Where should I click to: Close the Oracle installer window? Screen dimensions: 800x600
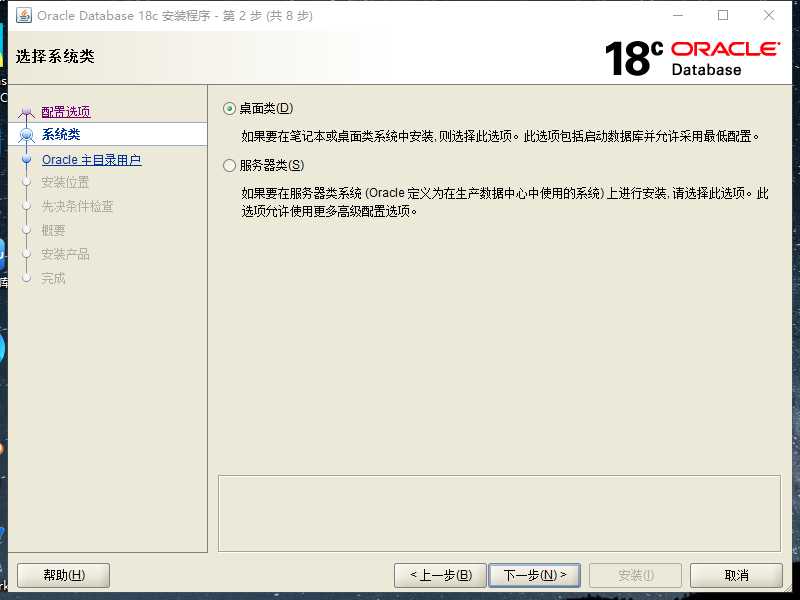pyautogui.click(x=769, y=15)
